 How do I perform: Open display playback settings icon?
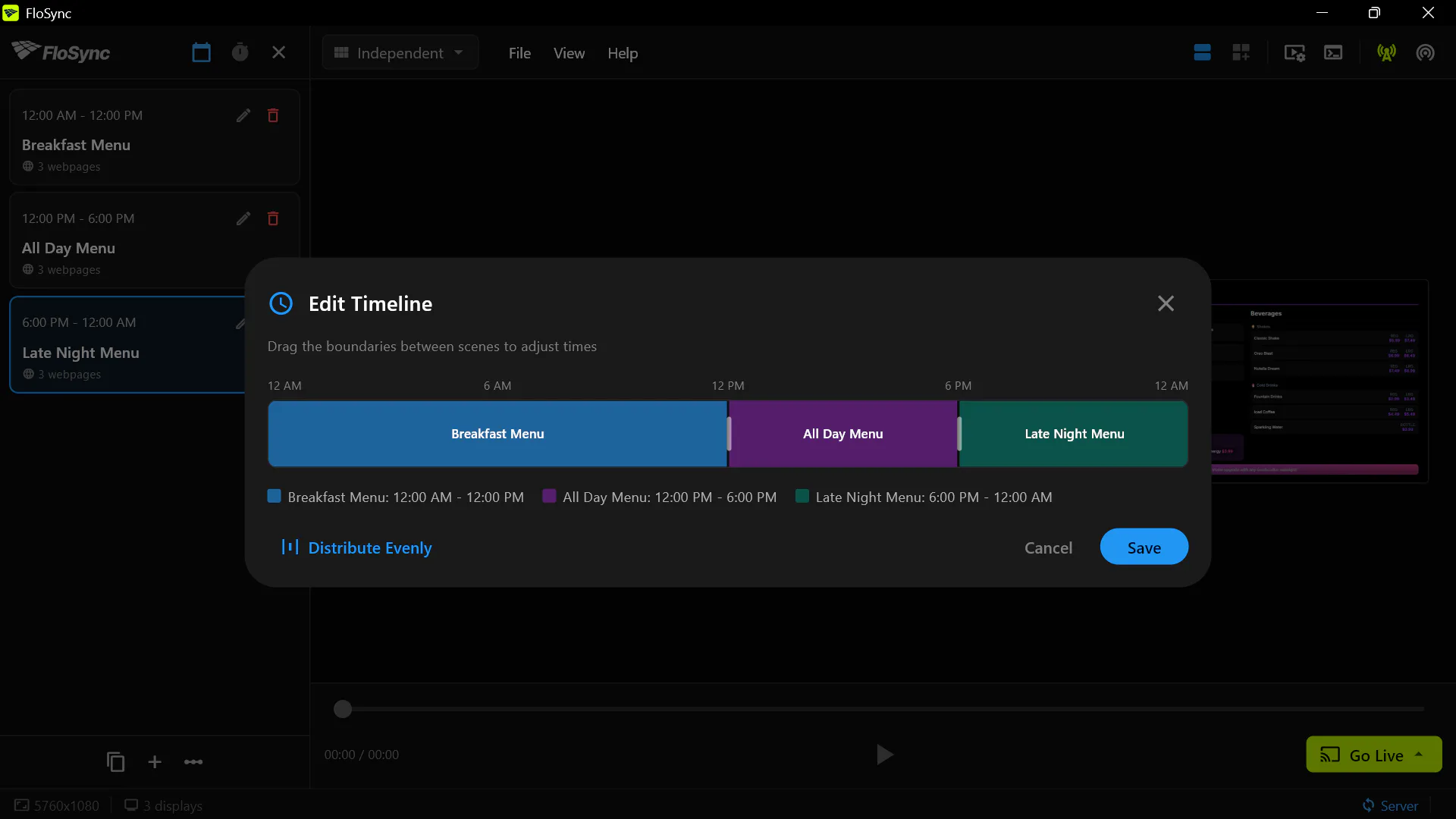click(1294, 52)
